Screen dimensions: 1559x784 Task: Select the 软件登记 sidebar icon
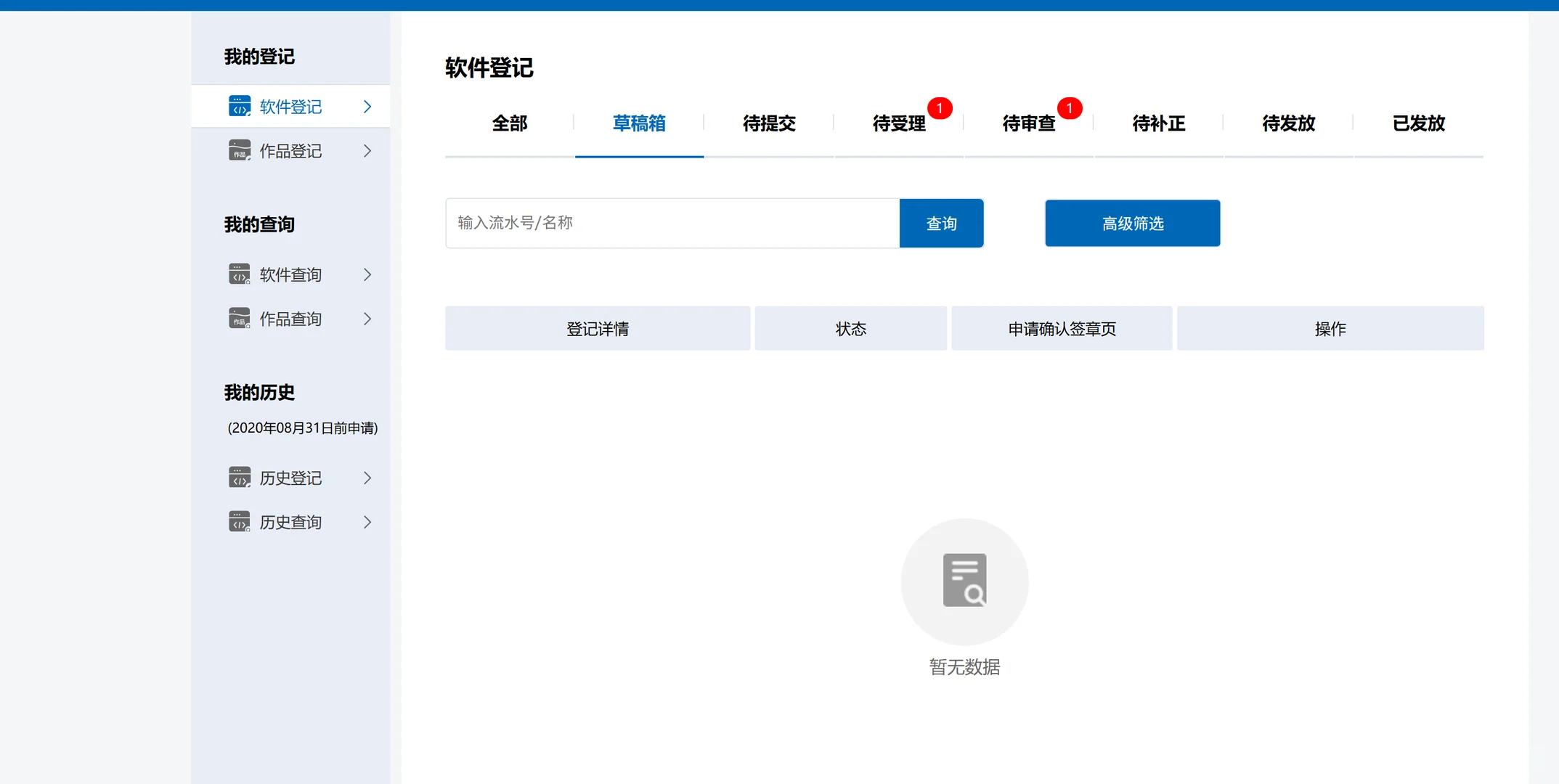tap(239, 106)
